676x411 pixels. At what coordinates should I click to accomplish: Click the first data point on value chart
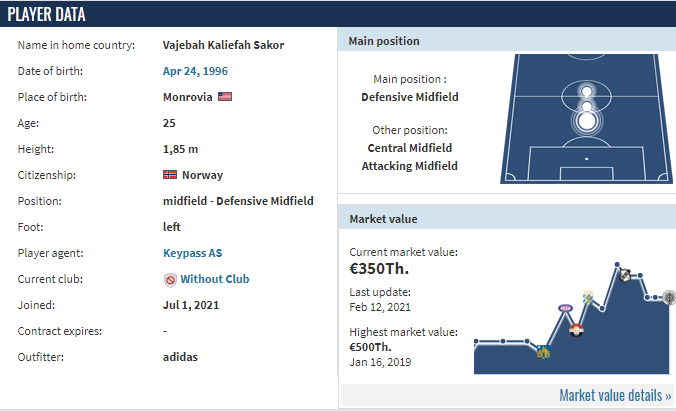click(x=476, y=341)
